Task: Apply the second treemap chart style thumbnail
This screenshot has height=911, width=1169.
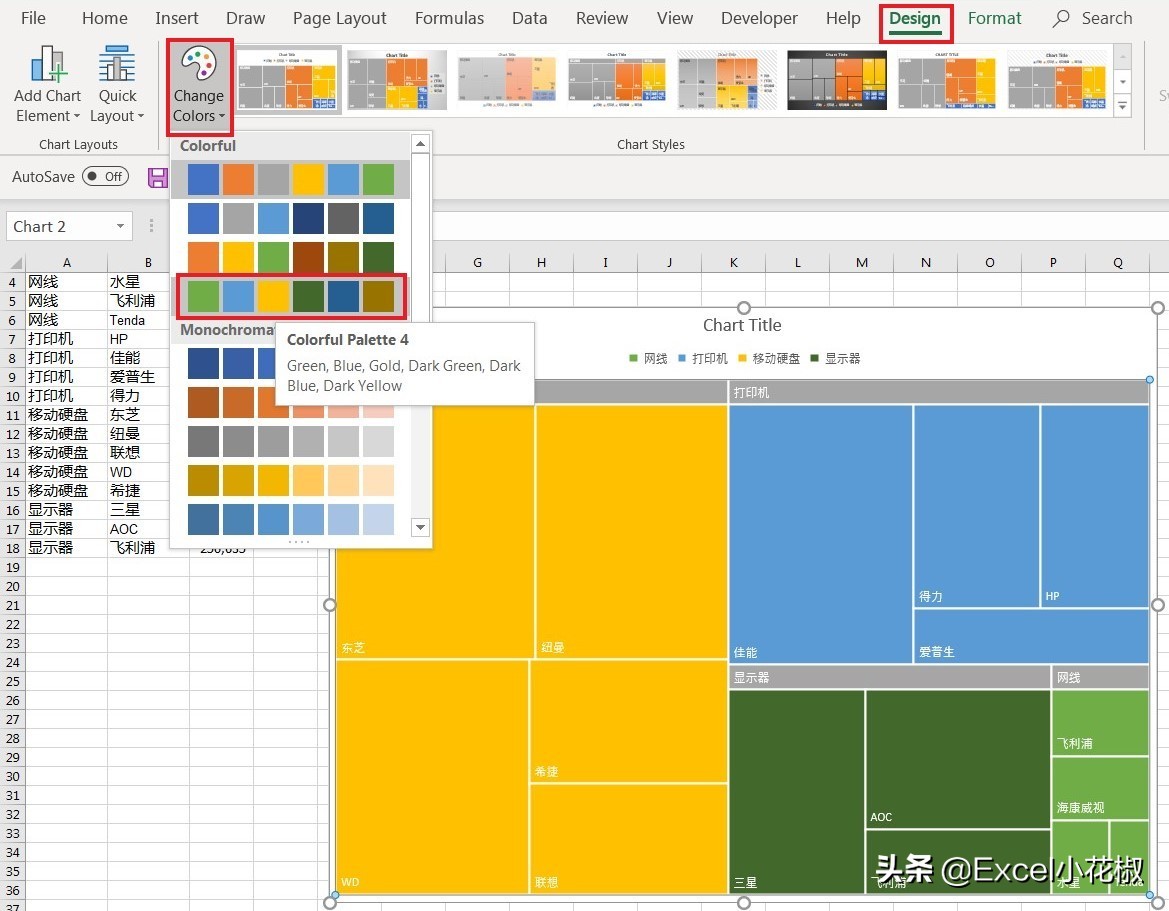Action: coord(397,81)
